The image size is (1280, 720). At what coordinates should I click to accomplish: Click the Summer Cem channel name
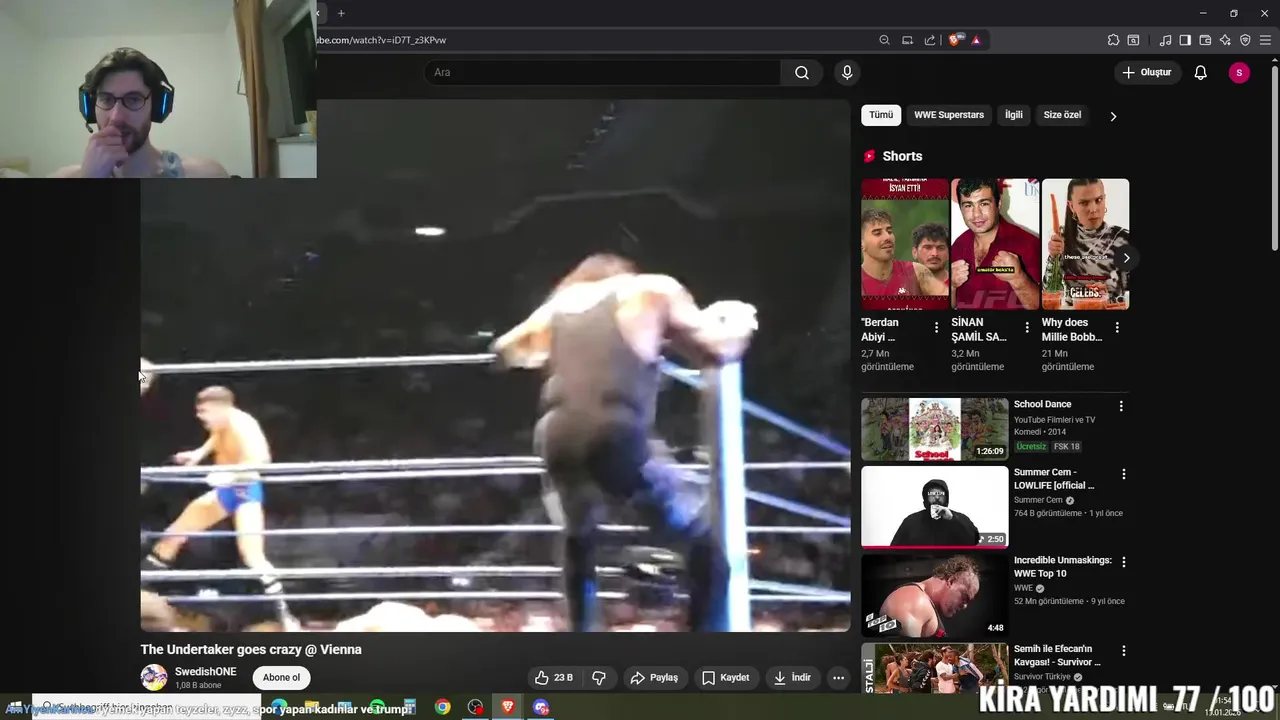(x=1038, y=500)
